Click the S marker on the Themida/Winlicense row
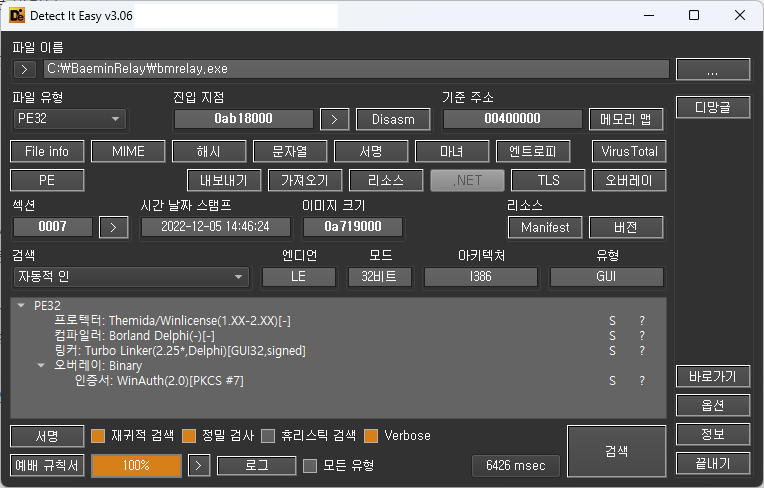This screenshot has width=764, height=488. pyautogui.click(x=612, y=321)
